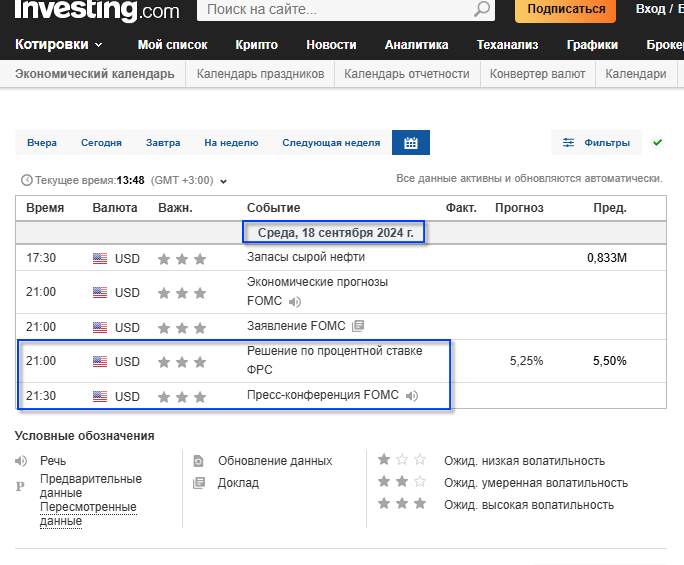Click importance stars in 21:30 row
This screenshot has width=684, height=565.
182,397
